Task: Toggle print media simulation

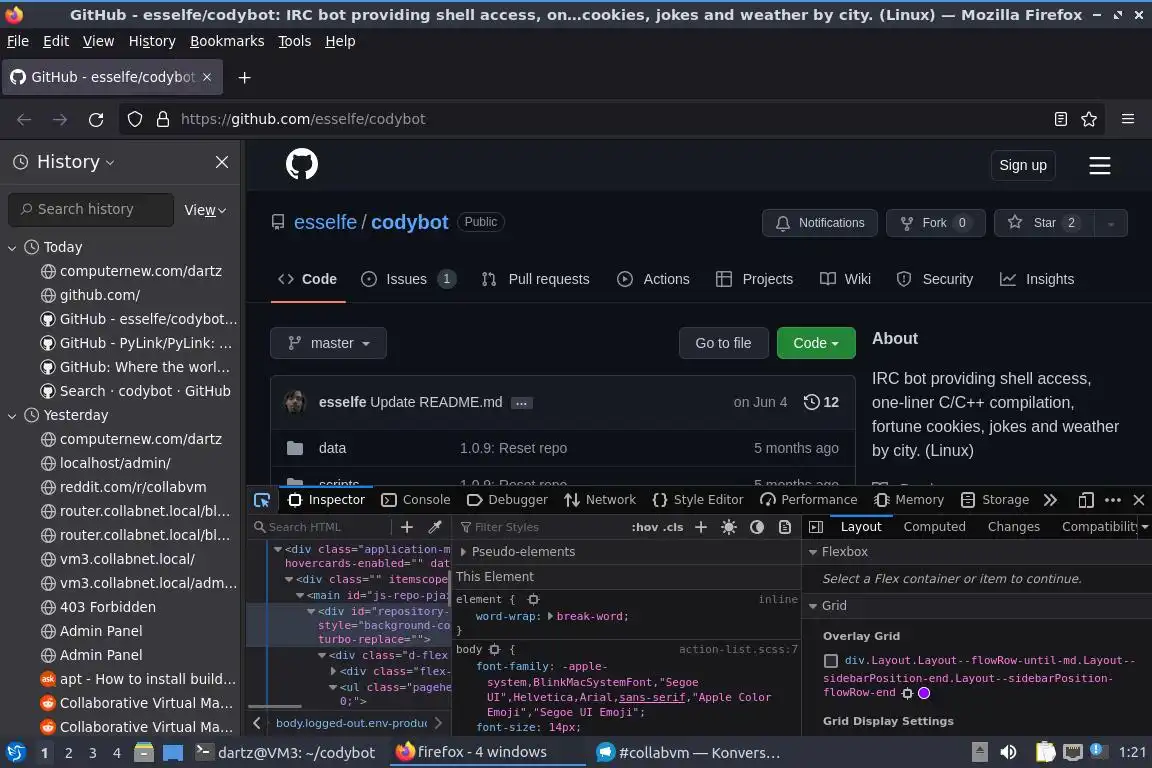Action: point(785,527)
